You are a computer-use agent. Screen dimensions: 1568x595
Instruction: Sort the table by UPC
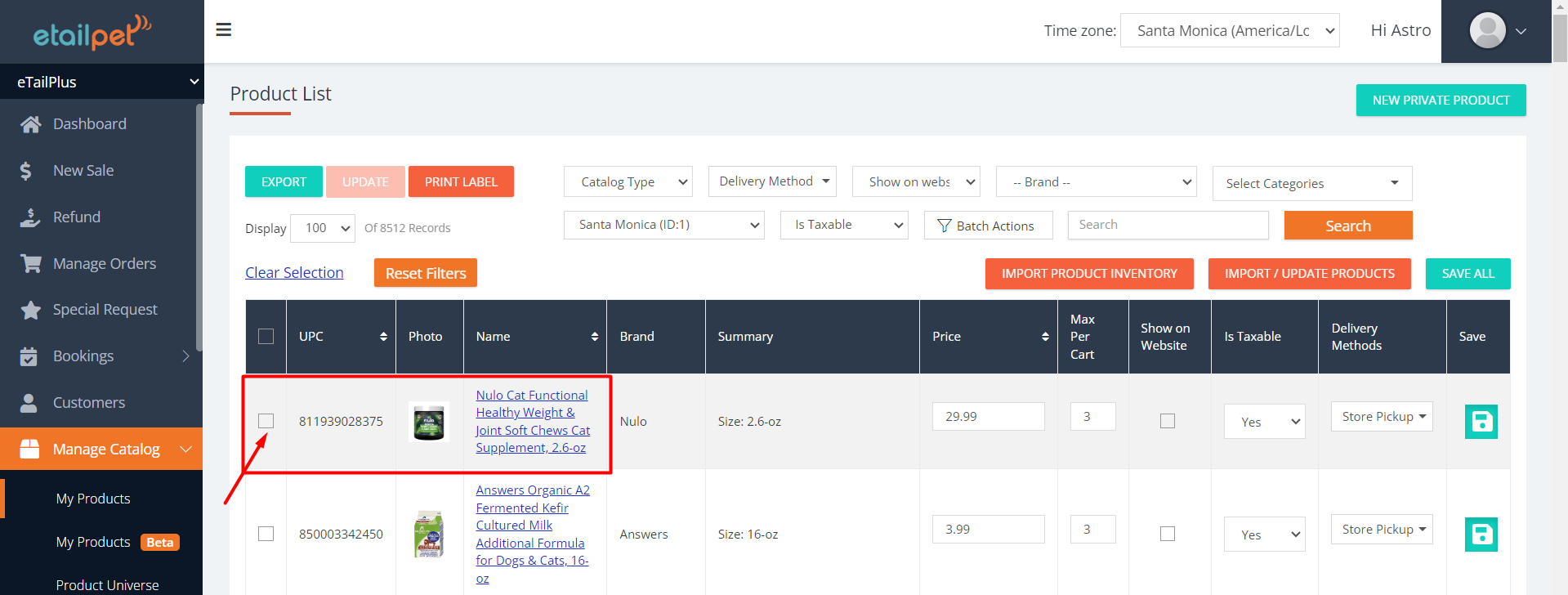pyautogui.click(x=383, y=337)
